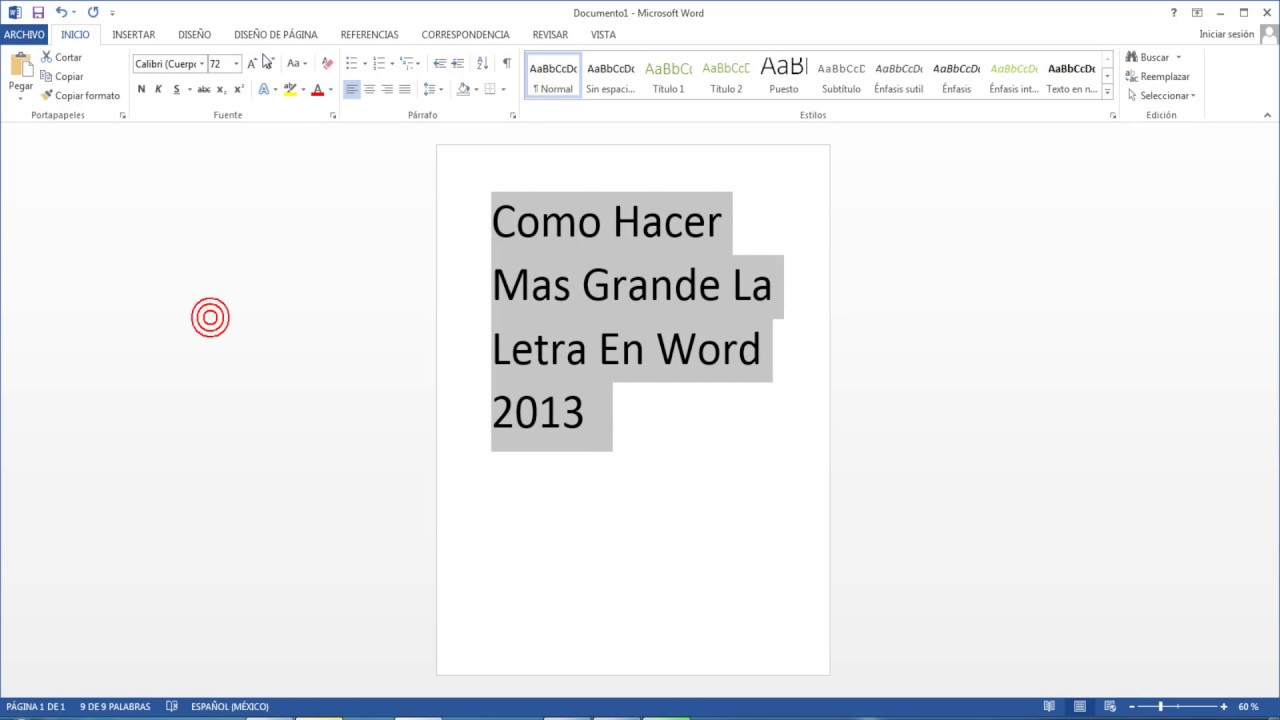Apply Subtítulo style
Viewport: 1280px width, 720px height.
click(841, 76)
